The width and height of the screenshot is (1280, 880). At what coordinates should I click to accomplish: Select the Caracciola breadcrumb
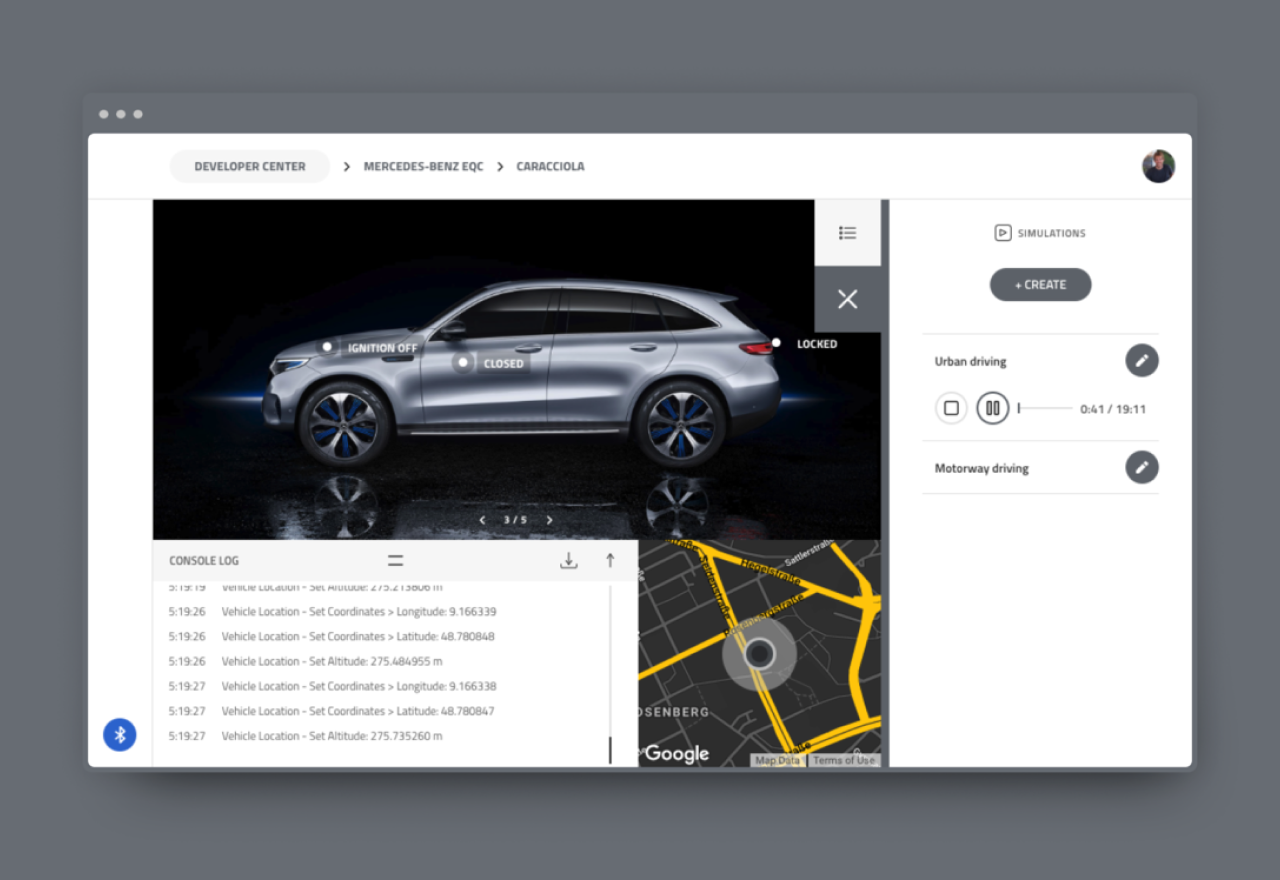coord(550,167)
